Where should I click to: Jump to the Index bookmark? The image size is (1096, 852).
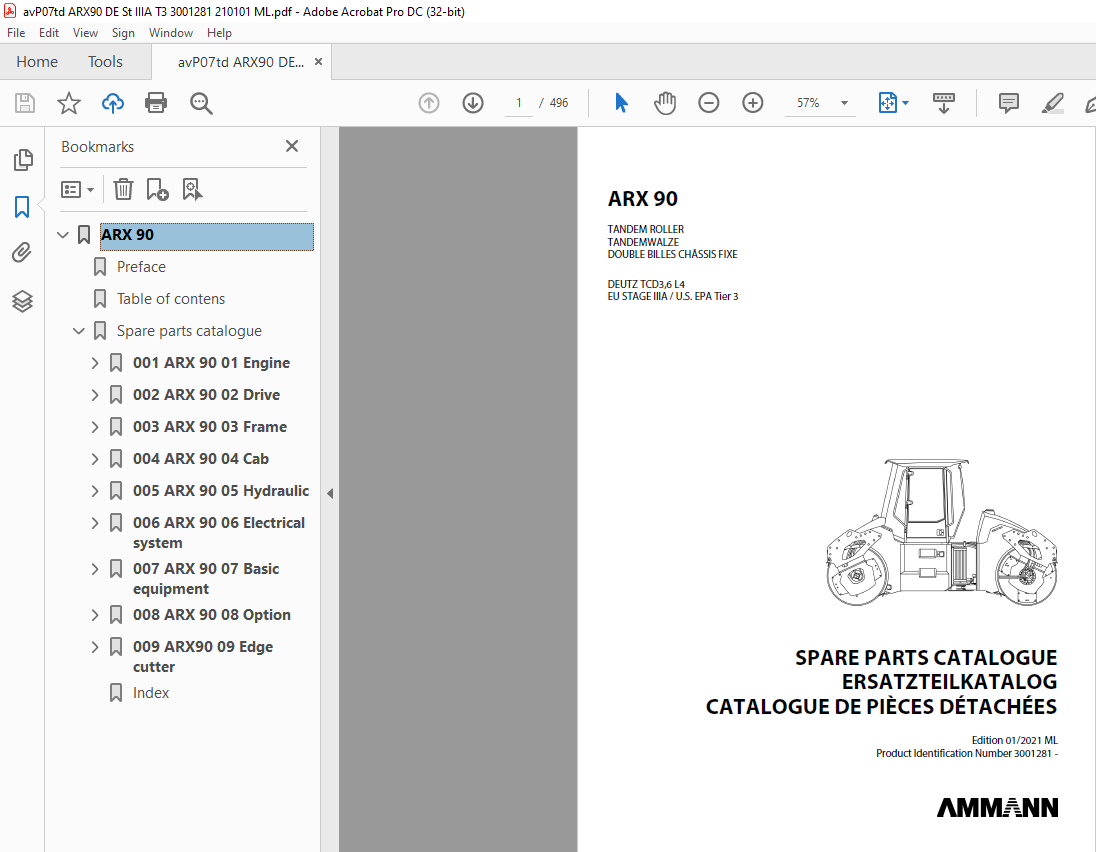(151, 693)
